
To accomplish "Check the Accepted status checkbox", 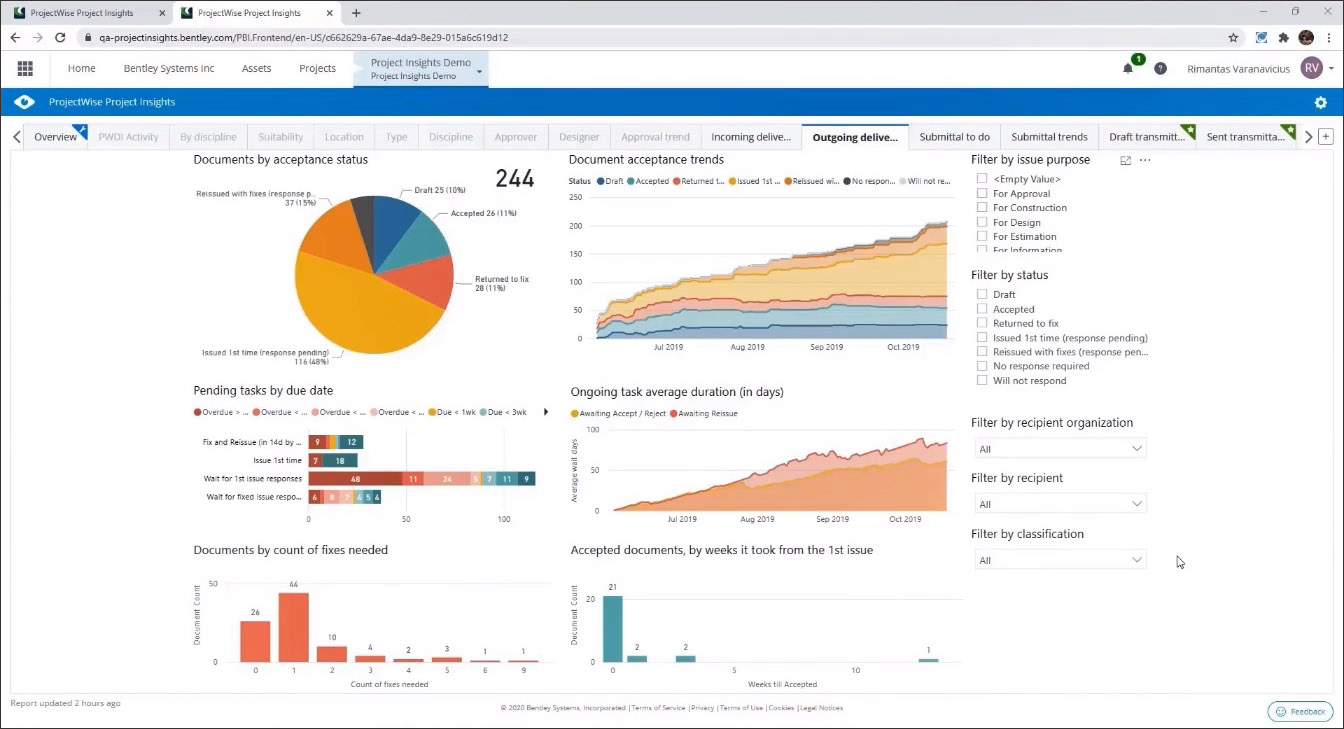I will (x=982, y=309).
